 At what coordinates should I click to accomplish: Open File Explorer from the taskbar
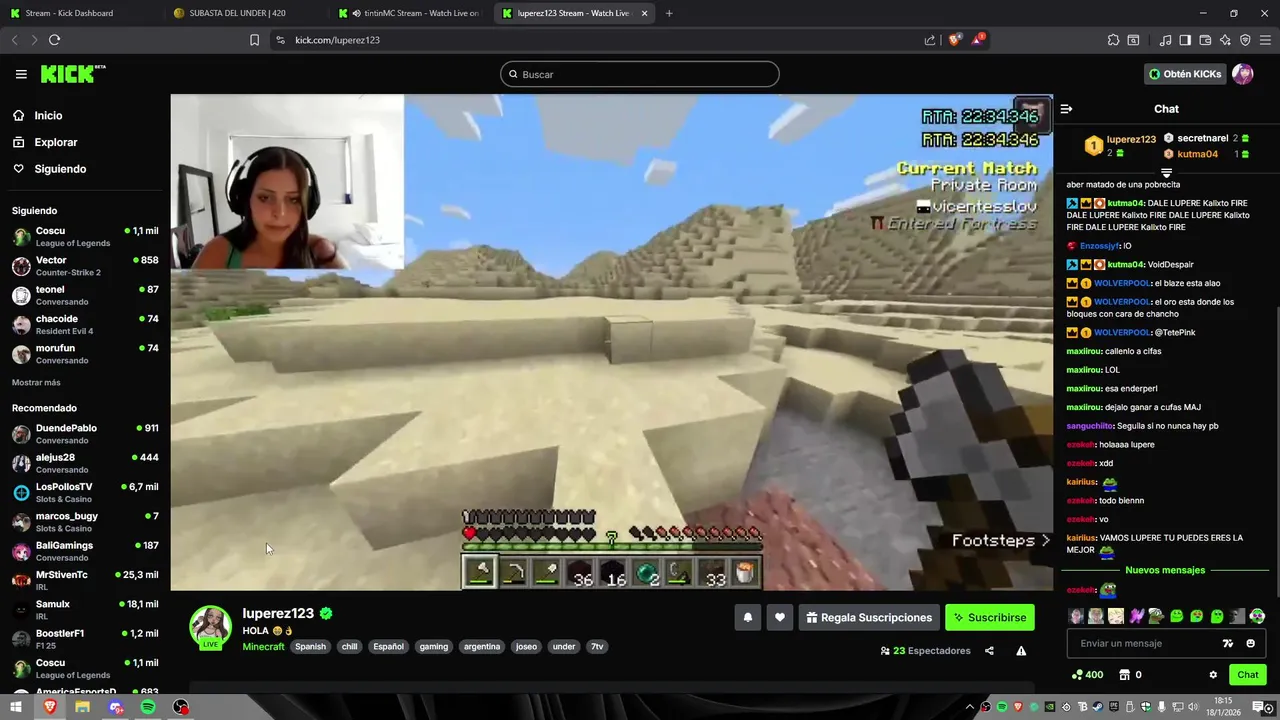coord(82,707)
